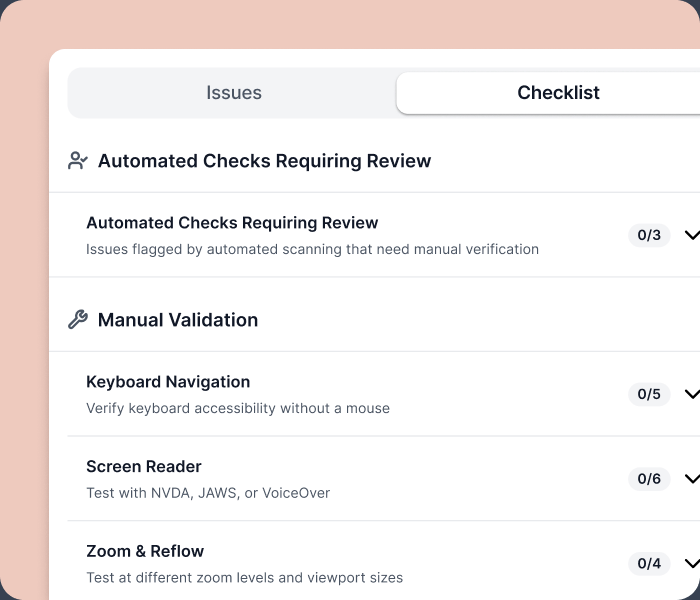
Task: Expand the Automated Checks Requiring Review chevron
Action: point(692,235)
